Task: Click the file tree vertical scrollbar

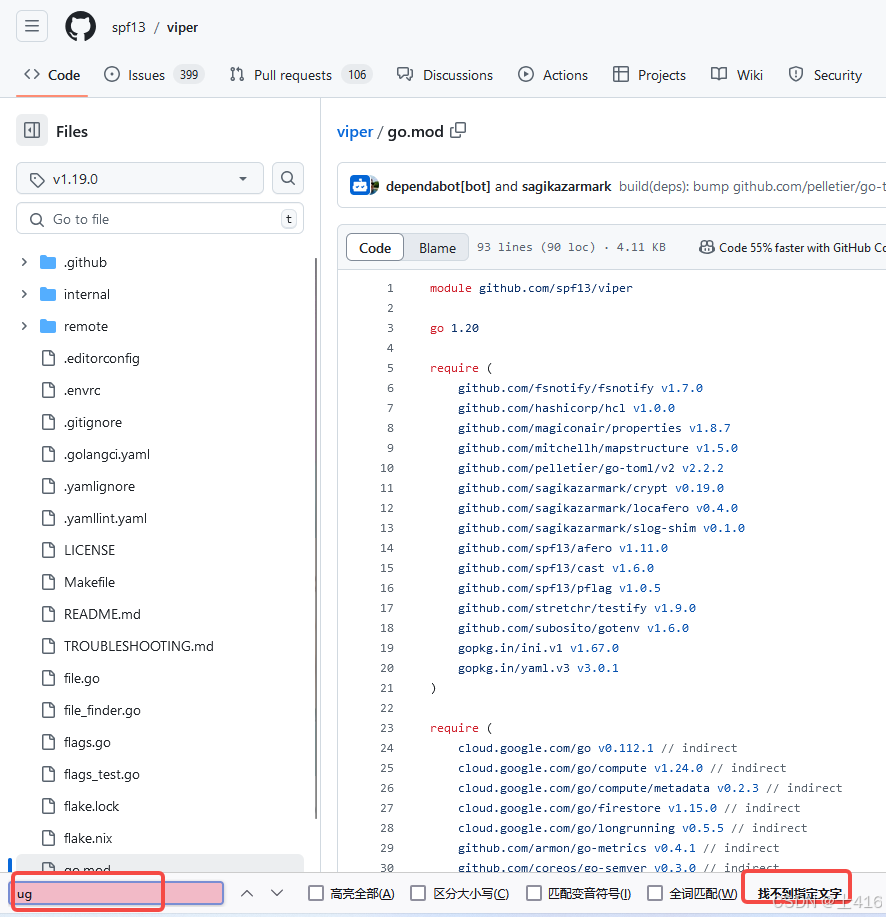Action: pos(316,538)
